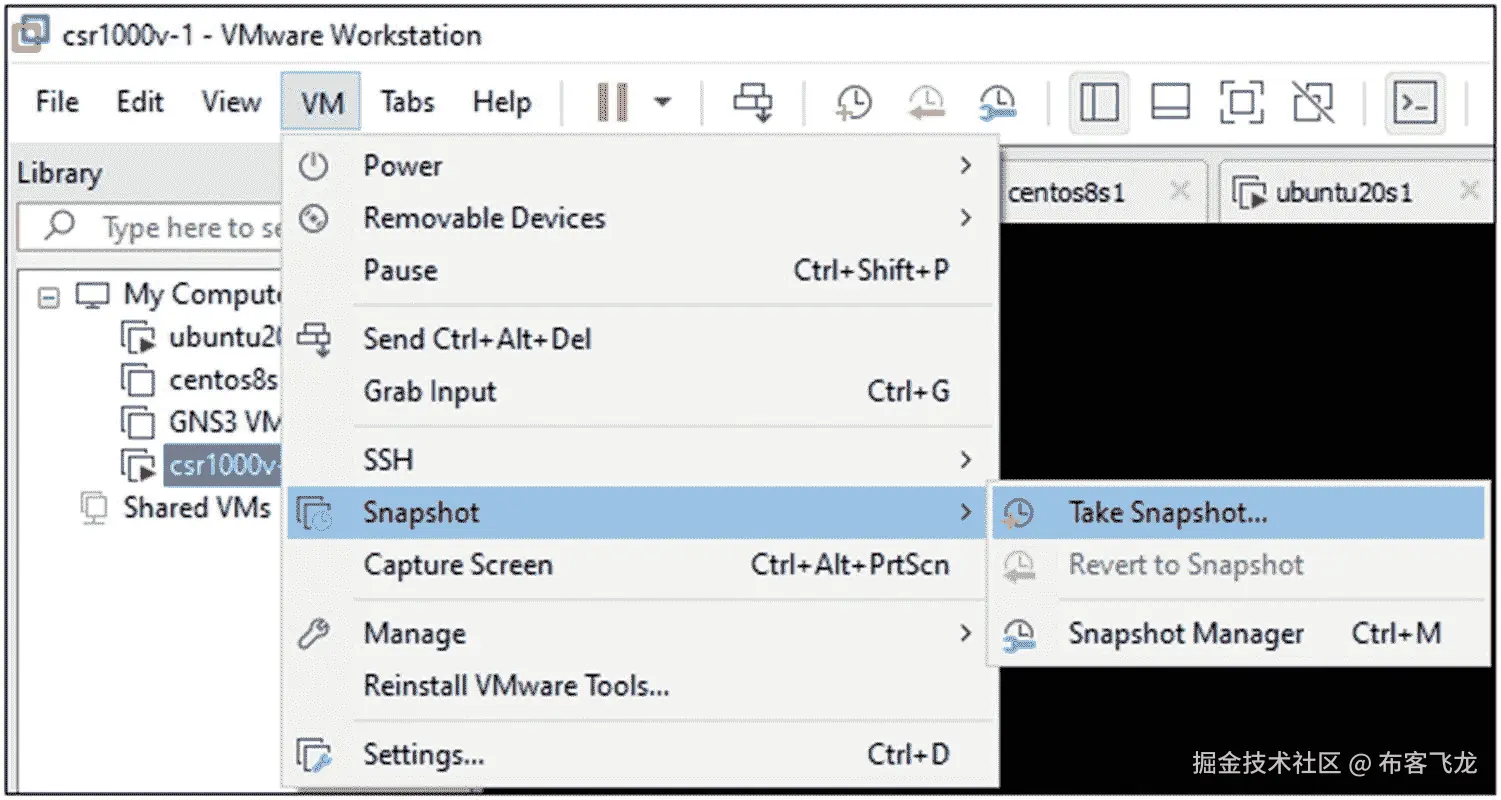This screenshot has width=1501, height=800.
Task: Collapse the My Computer tree node
Action: (48, 297)
